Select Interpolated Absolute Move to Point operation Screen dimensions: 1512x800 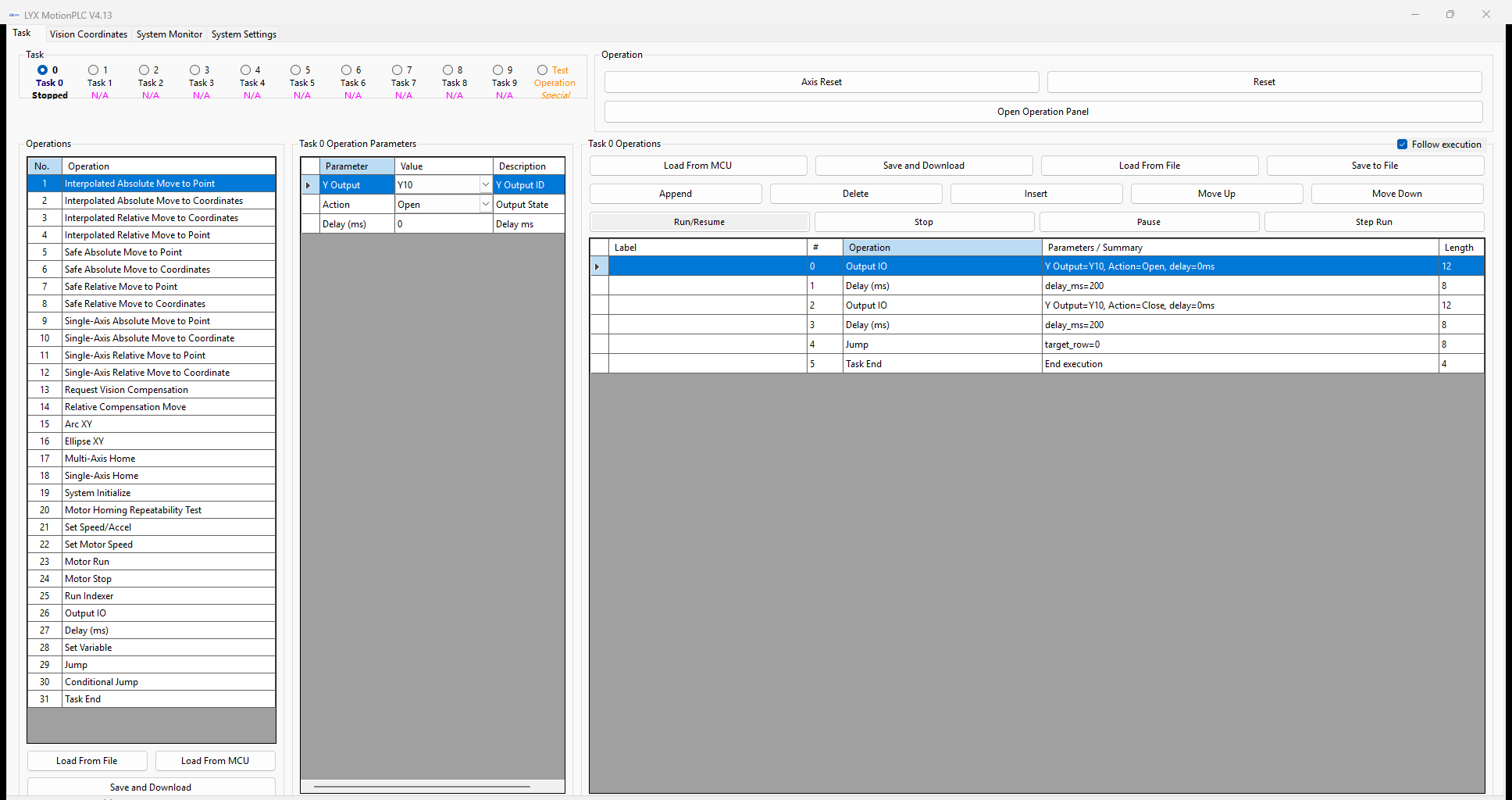pos(152,184)
